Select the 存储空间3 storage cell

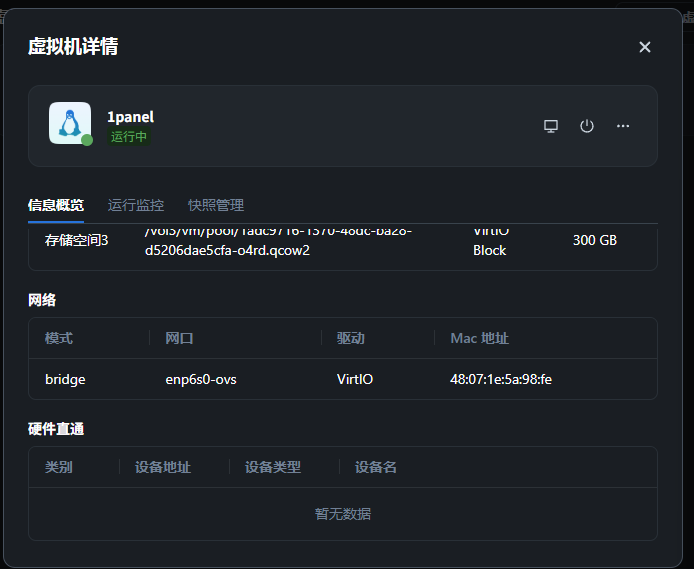(76, 240)
